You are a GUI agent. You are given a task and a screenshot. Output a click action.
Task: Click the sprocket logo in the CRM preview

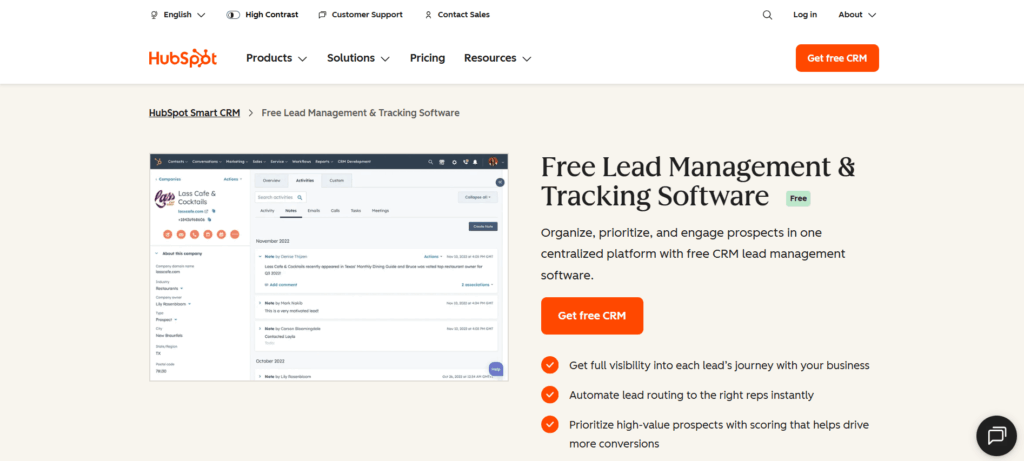(158, 162)
